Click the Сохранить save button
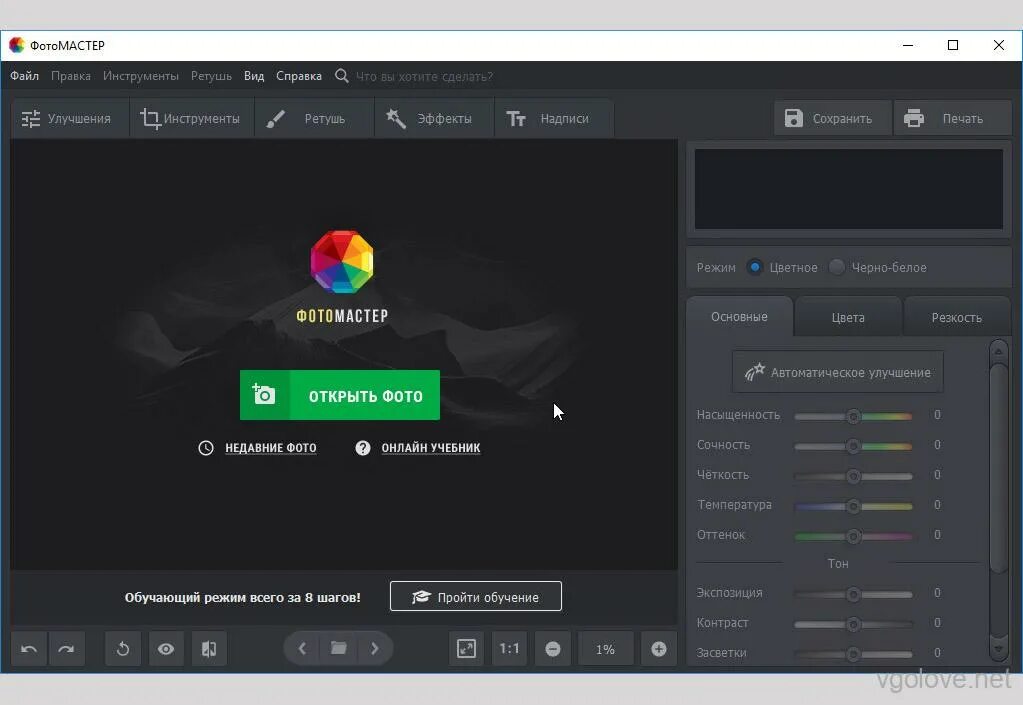Image resolution: width=1023 pixels, height=705 pixels. click(832, 118)
